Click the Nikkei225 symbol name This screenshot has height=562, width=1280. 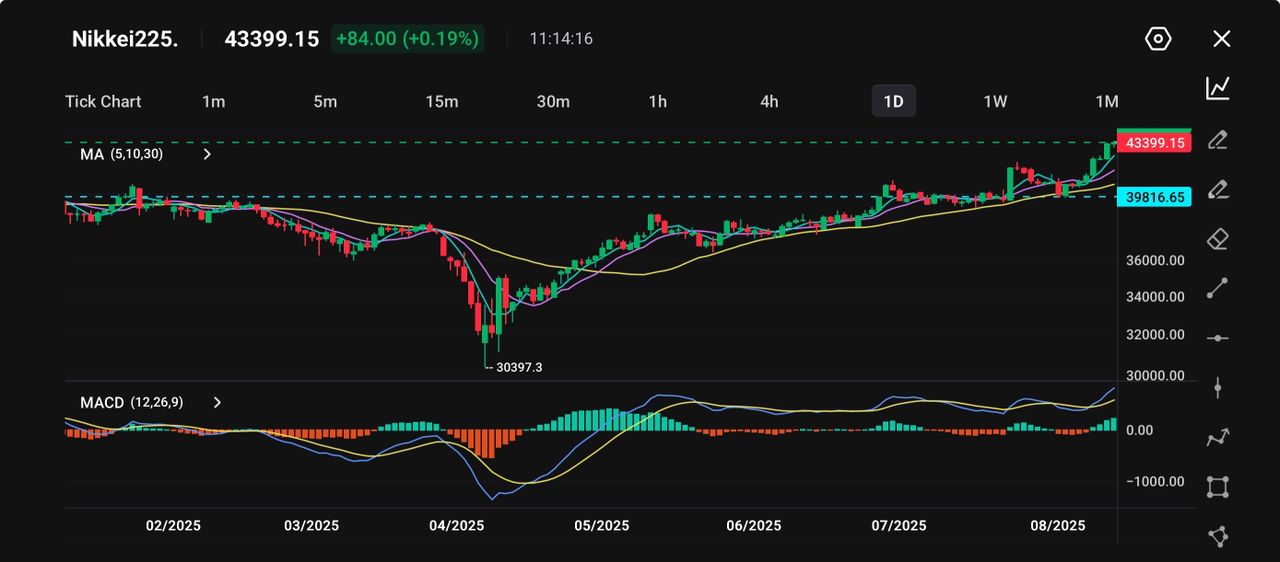tap(125, 39)
